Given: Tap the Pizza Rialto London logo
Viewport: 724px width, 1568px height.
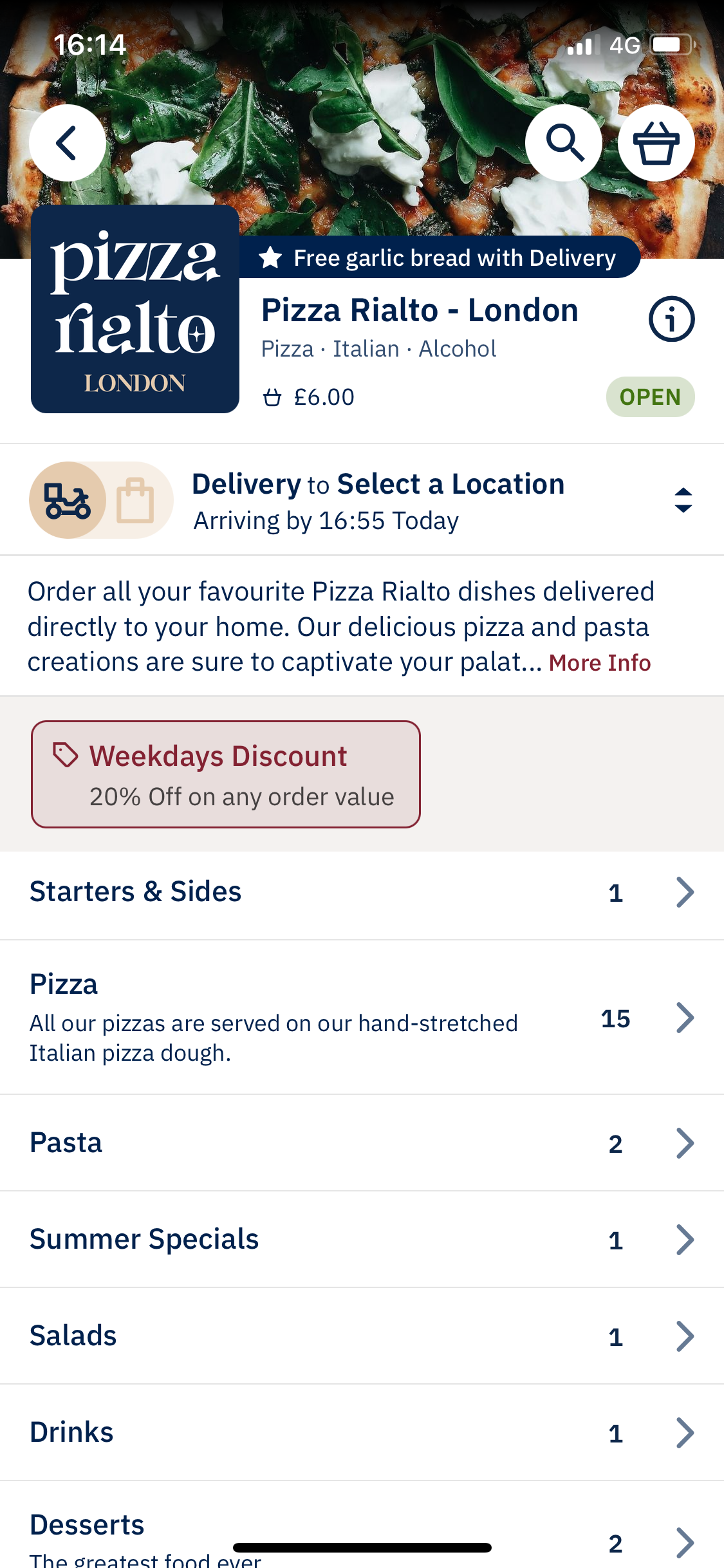Looking at the screenshot, I should (135, 309).
